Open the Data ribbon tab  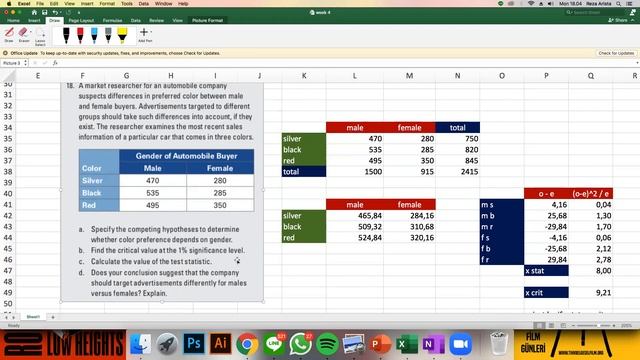(x=136, y=20)
